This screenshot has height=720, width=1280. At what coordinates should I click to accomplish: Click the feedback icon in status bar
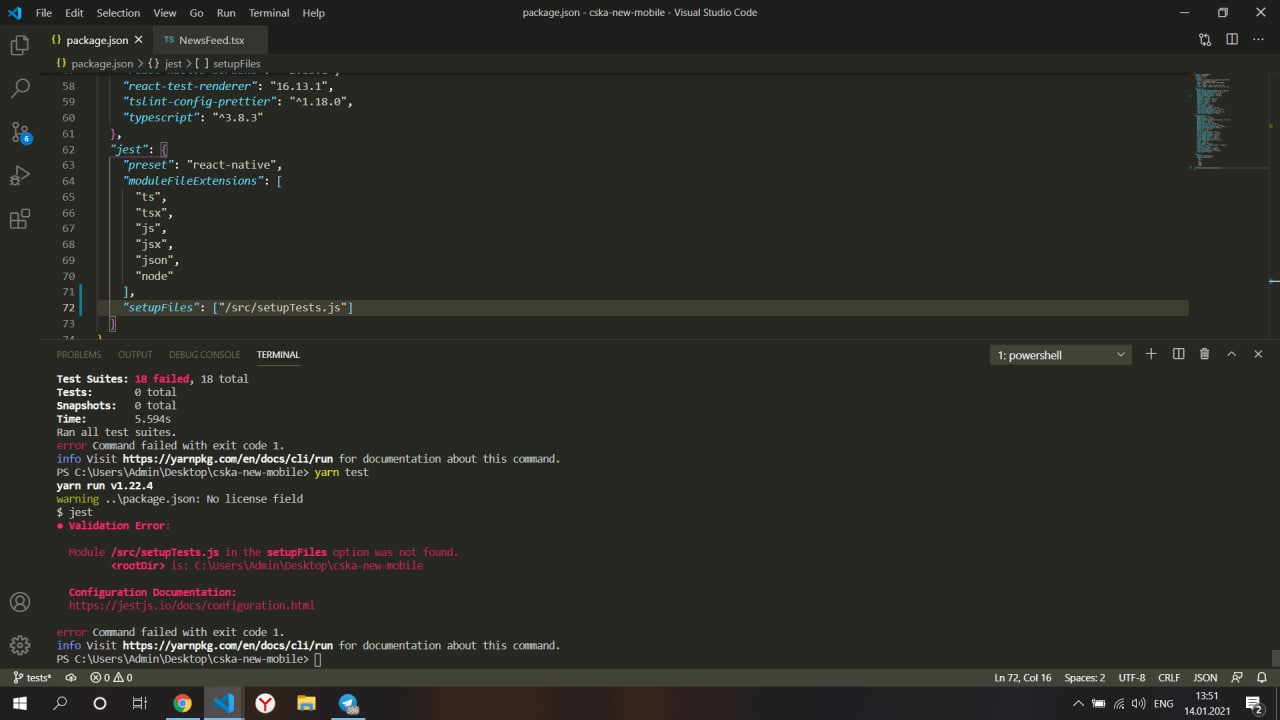click(x=1237, y=677)
